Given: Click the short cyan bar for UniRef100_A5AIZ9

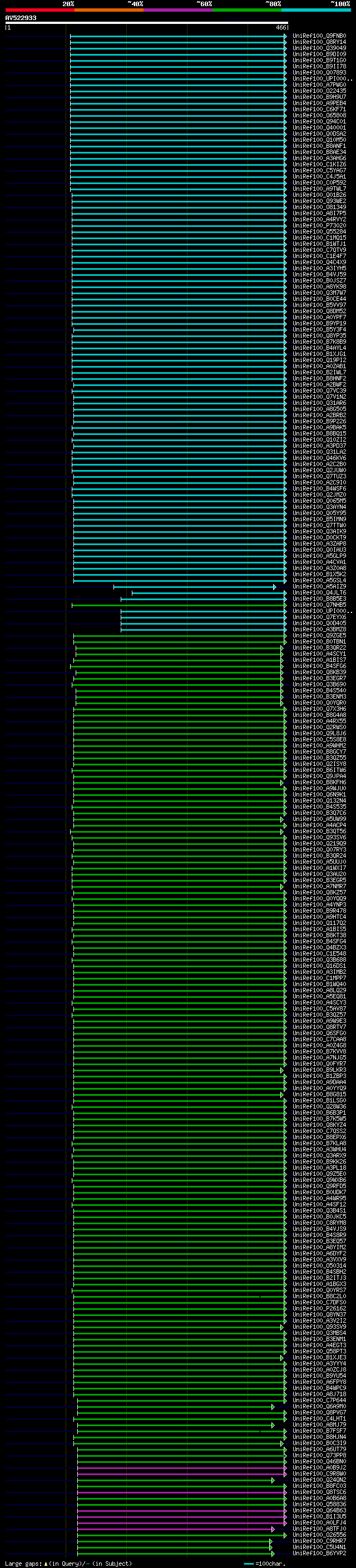Looking at the screenshot, I should tap(195, 587).
